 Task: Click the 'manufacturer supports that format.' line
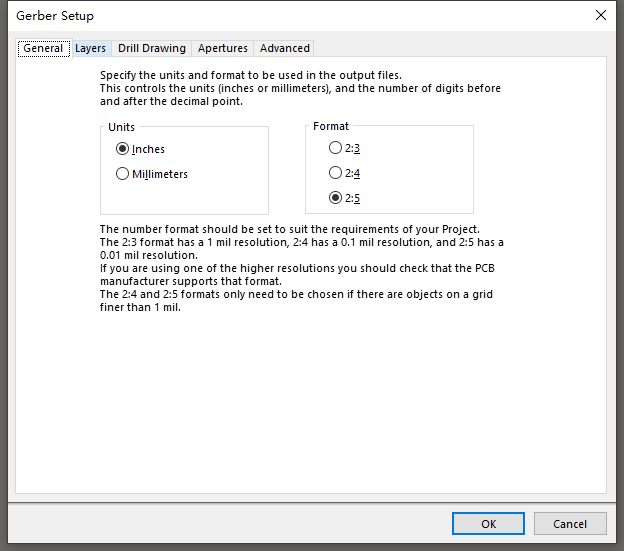(191, 281)
